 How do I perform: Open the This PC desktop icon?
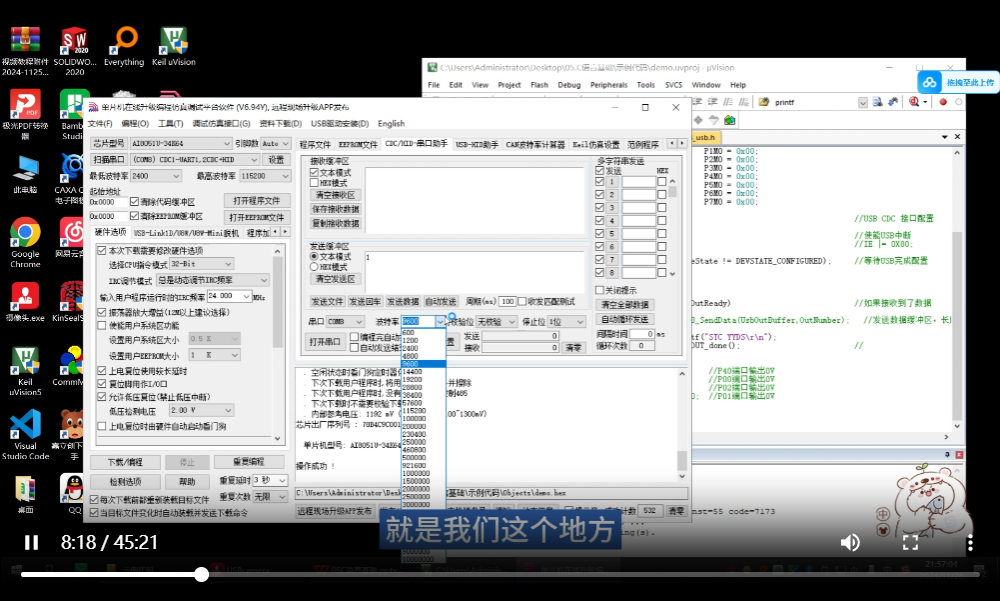point(25,174)
